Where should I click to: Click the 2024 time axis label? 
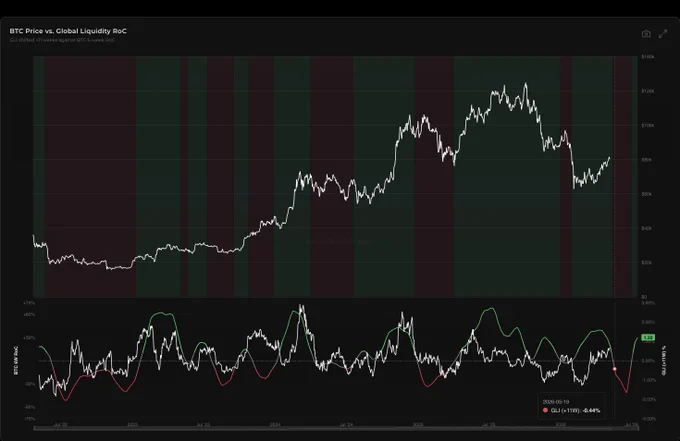pyautogui.click(x=275, y=425)
